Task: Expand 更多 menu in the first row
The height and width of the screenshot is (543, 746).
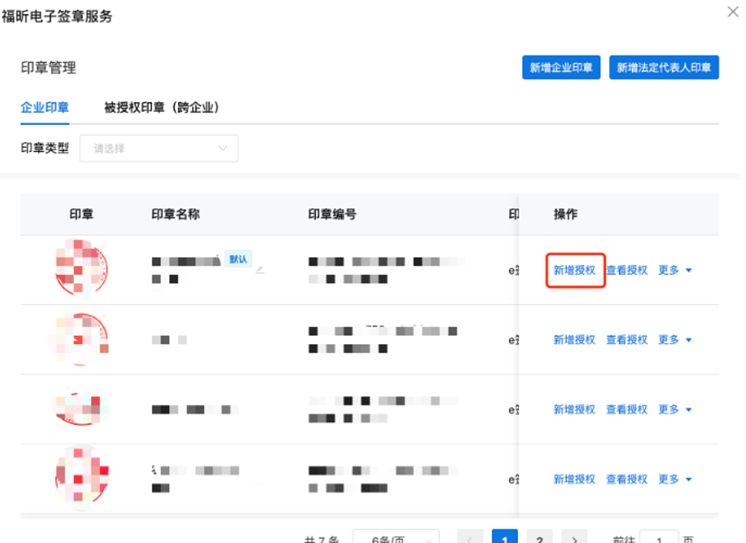Action: tap(675, 270)
